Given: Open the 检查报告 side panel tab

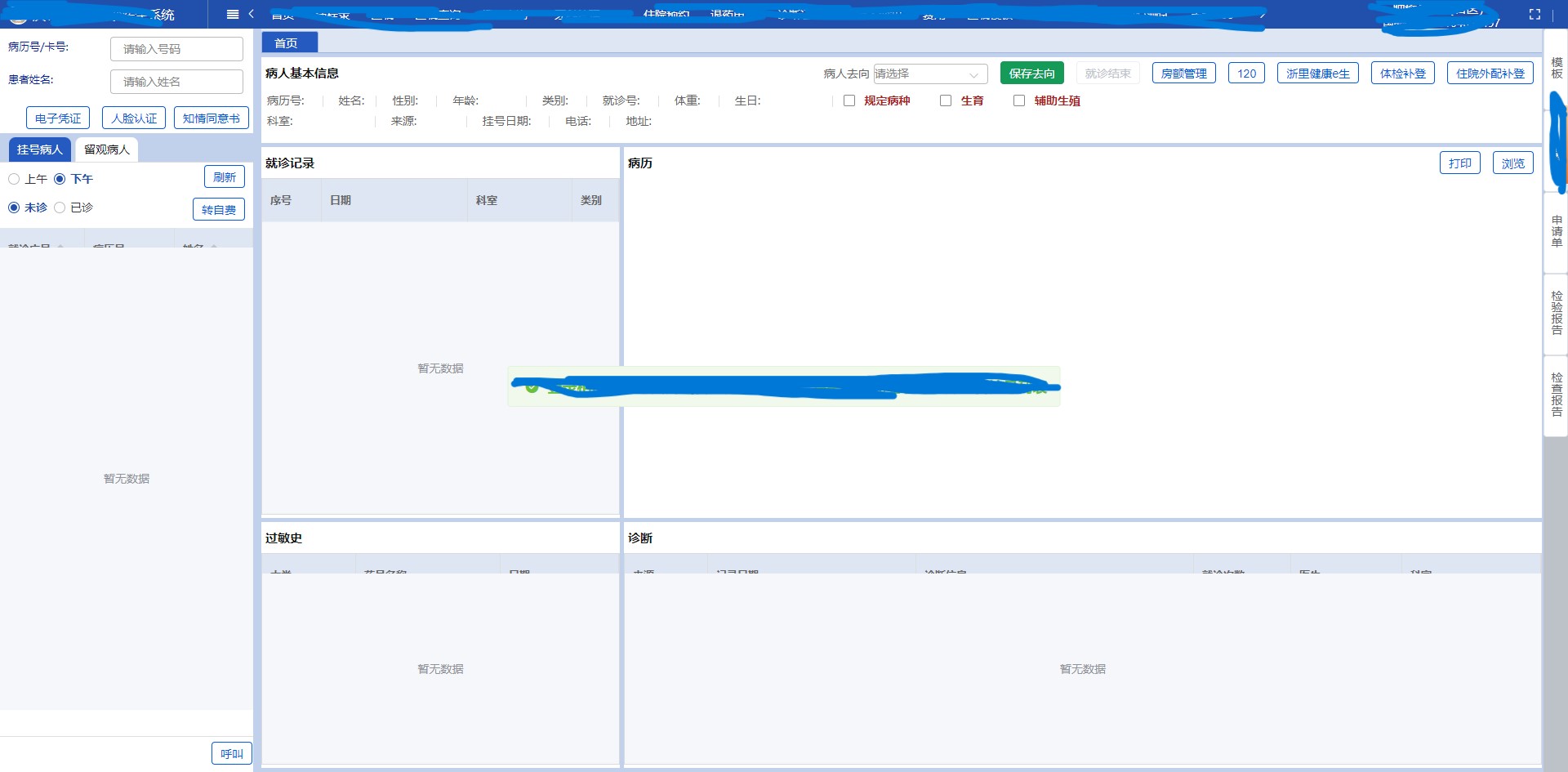Looking at the screenshot, I should [x=1557, y=395].
